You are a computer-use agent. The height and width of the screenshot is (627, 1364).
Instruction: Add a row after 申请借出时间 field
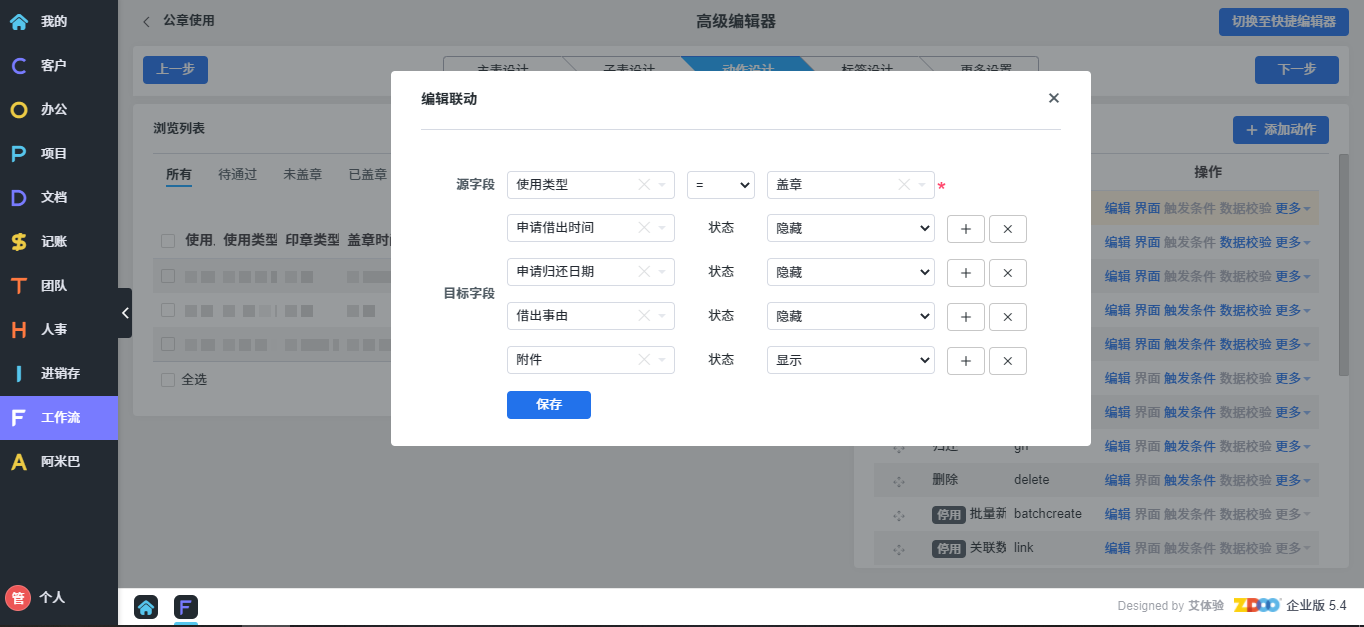click(965, 229)
